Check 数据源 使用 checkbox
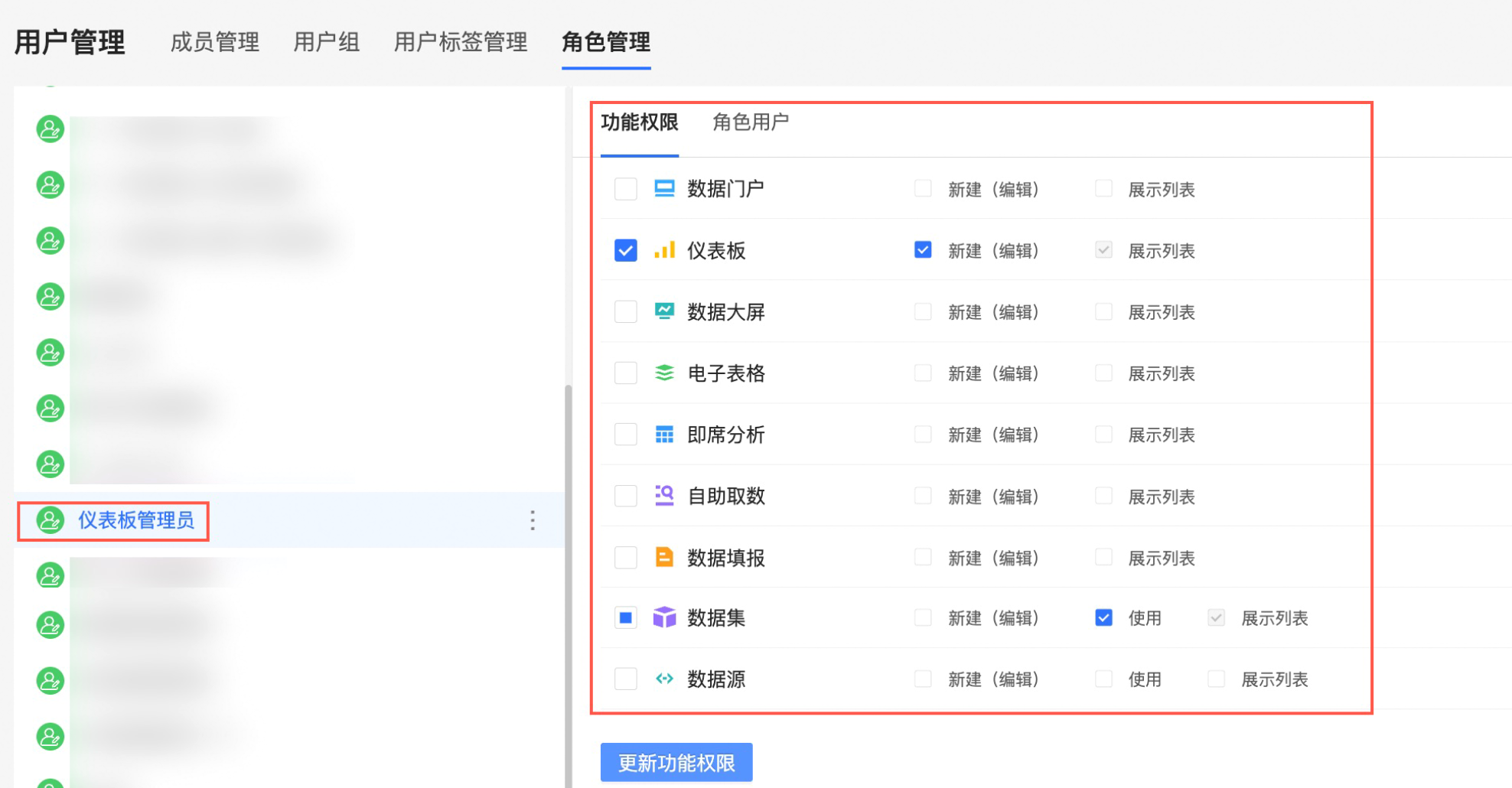1512x788 pixels. click(x=1103, y=679)
